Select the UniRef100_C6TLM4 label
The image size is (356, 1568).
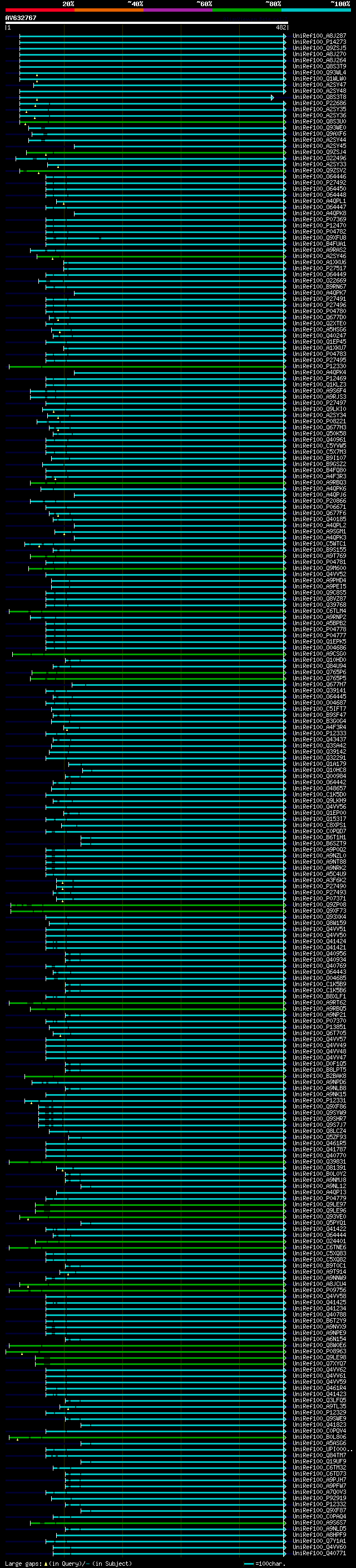pyautogui.click(x=319, y=611)
